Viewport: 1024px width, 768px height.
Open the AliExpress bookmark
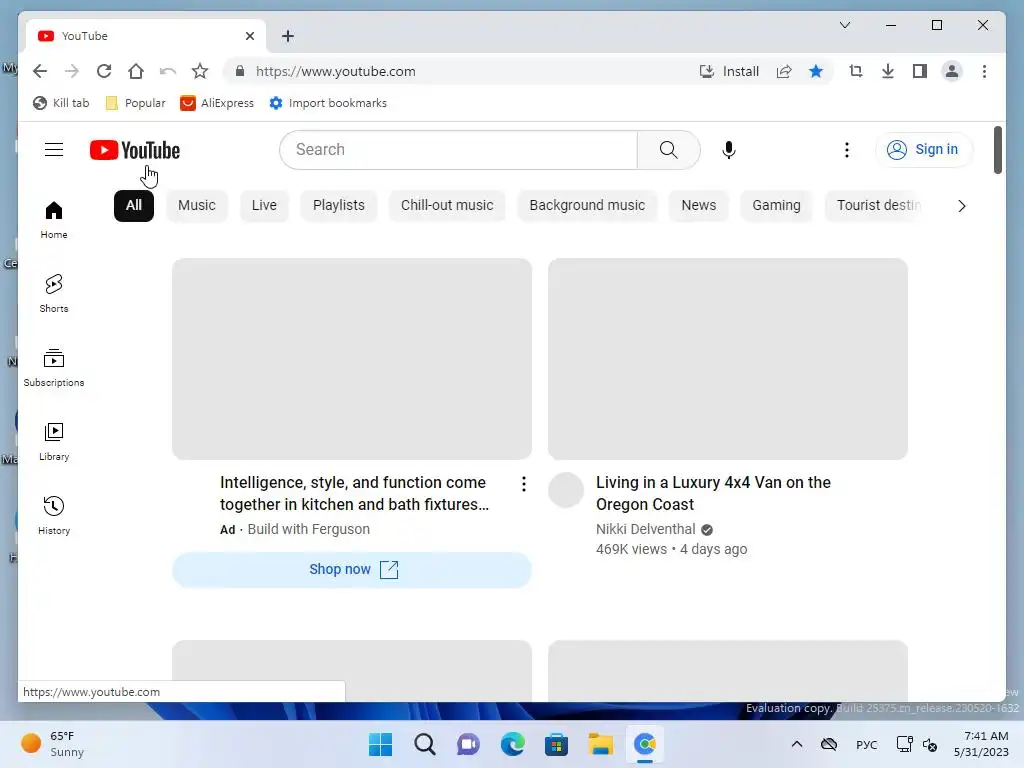point(217,103)
